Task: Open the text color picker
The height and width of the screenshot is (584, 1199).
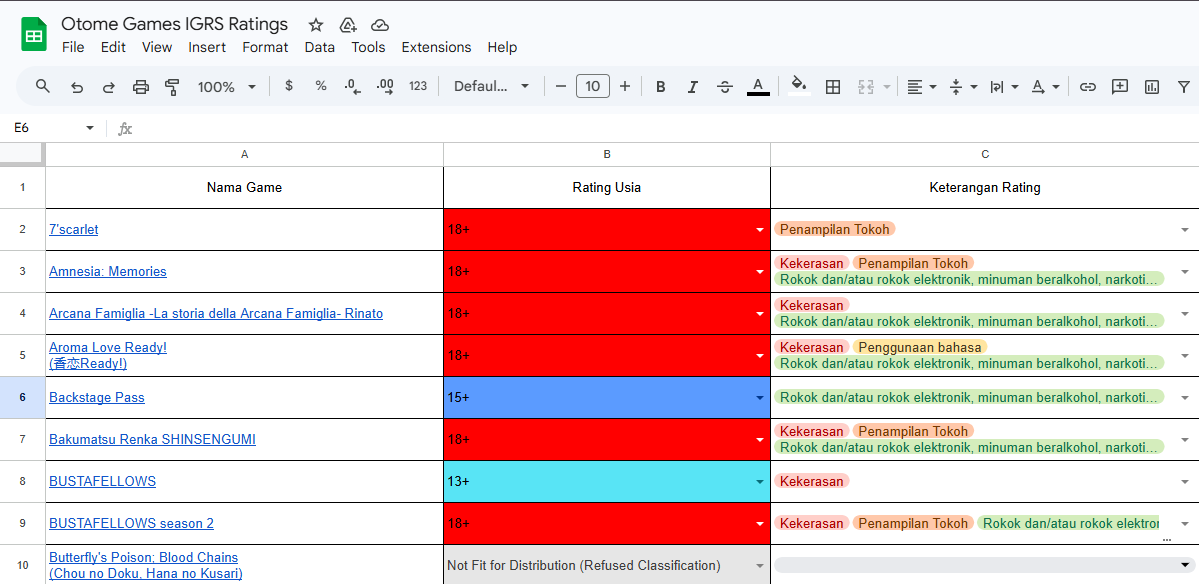Action: (x=758, y=86)
